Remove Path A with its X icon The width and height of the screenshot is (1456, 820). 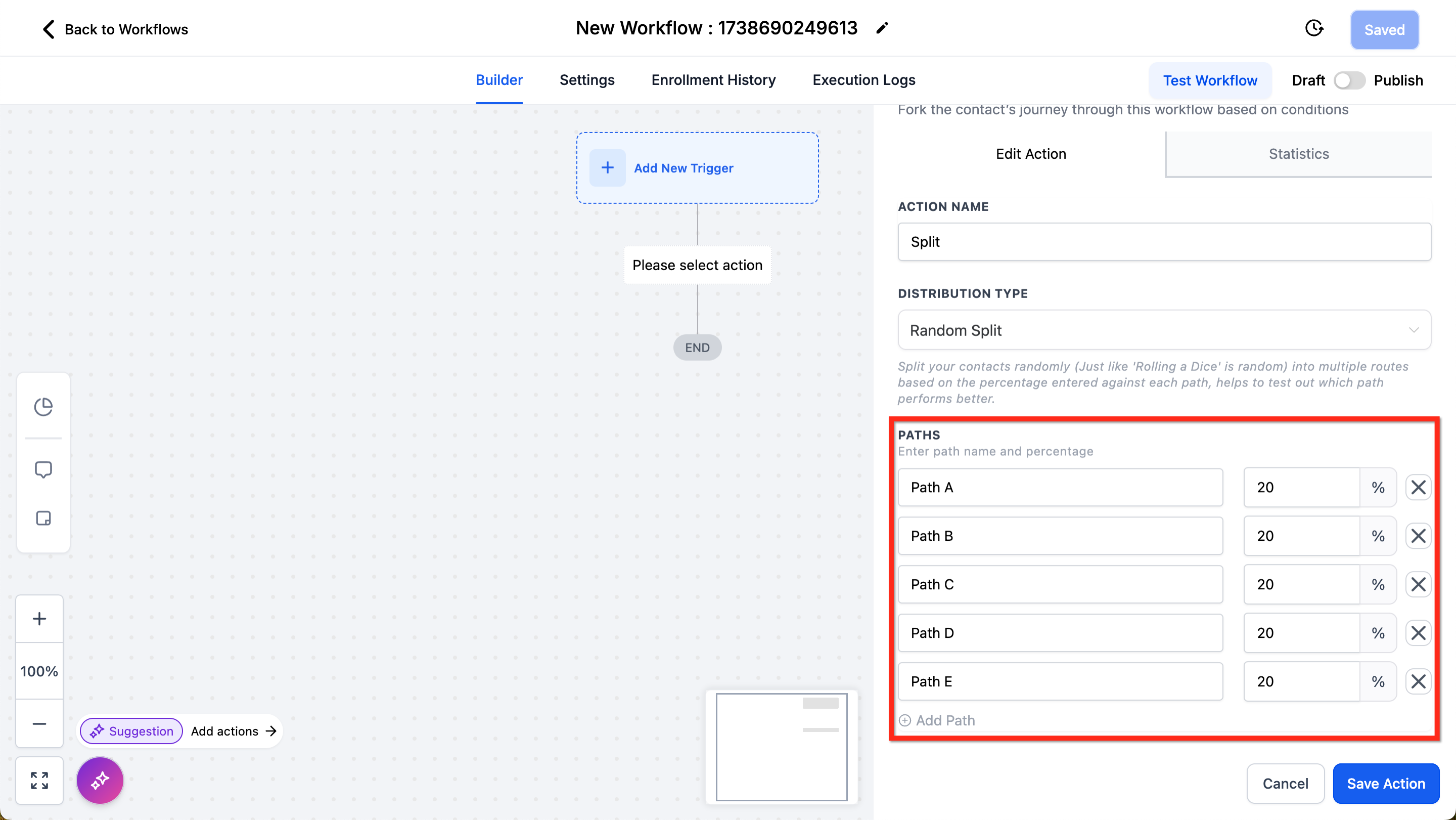[1418, 488]
